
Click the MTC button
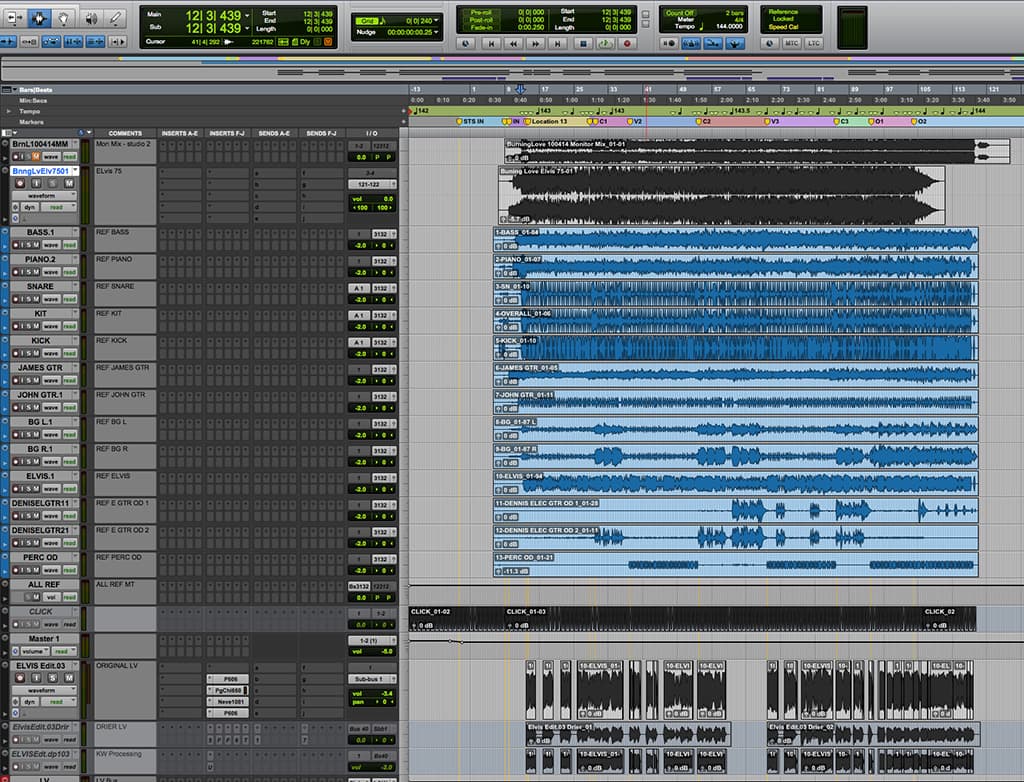792,43
